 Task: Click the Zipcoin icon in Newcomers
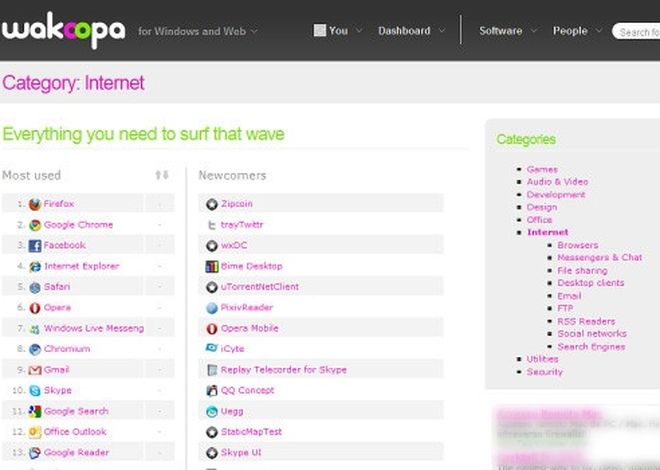(x=212, y=204)
